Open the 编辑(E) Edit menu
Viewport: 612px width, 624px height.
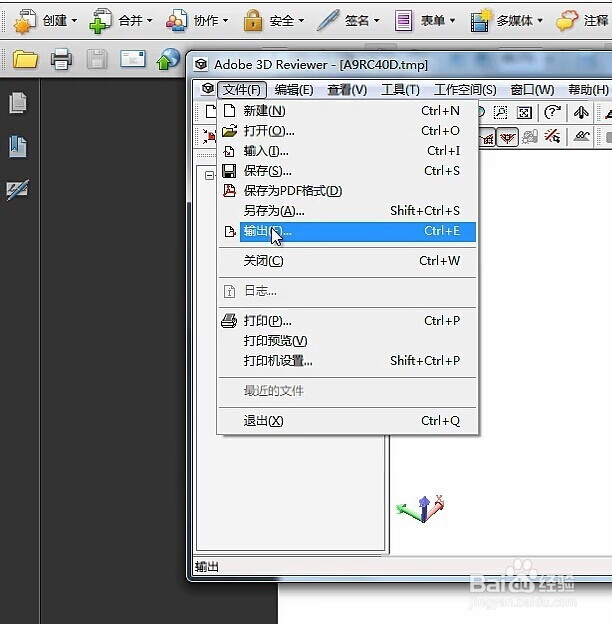294,90
